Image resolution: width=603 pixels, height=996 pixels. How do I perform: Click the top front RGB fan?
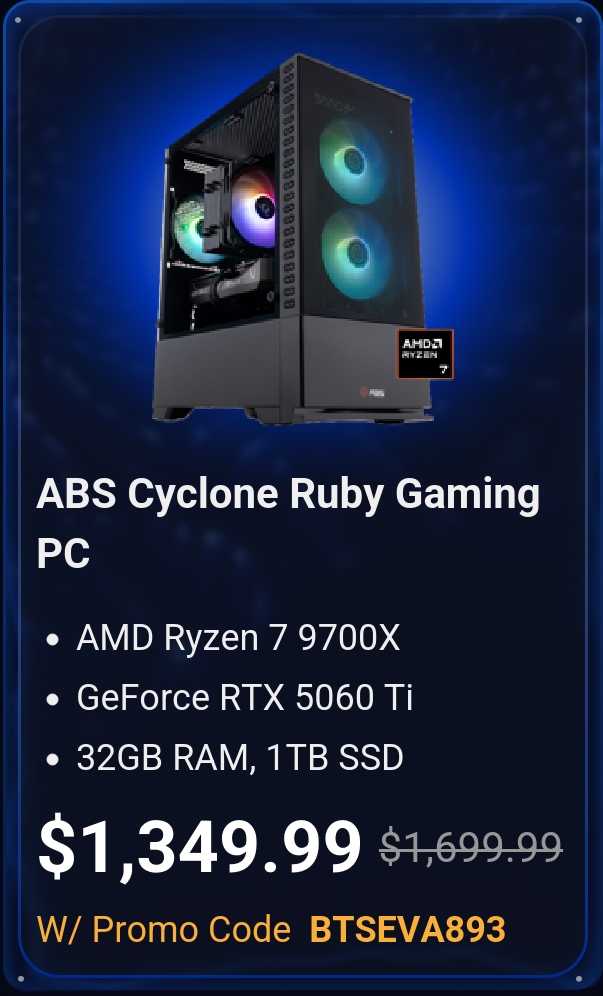[x=353, y=161]
